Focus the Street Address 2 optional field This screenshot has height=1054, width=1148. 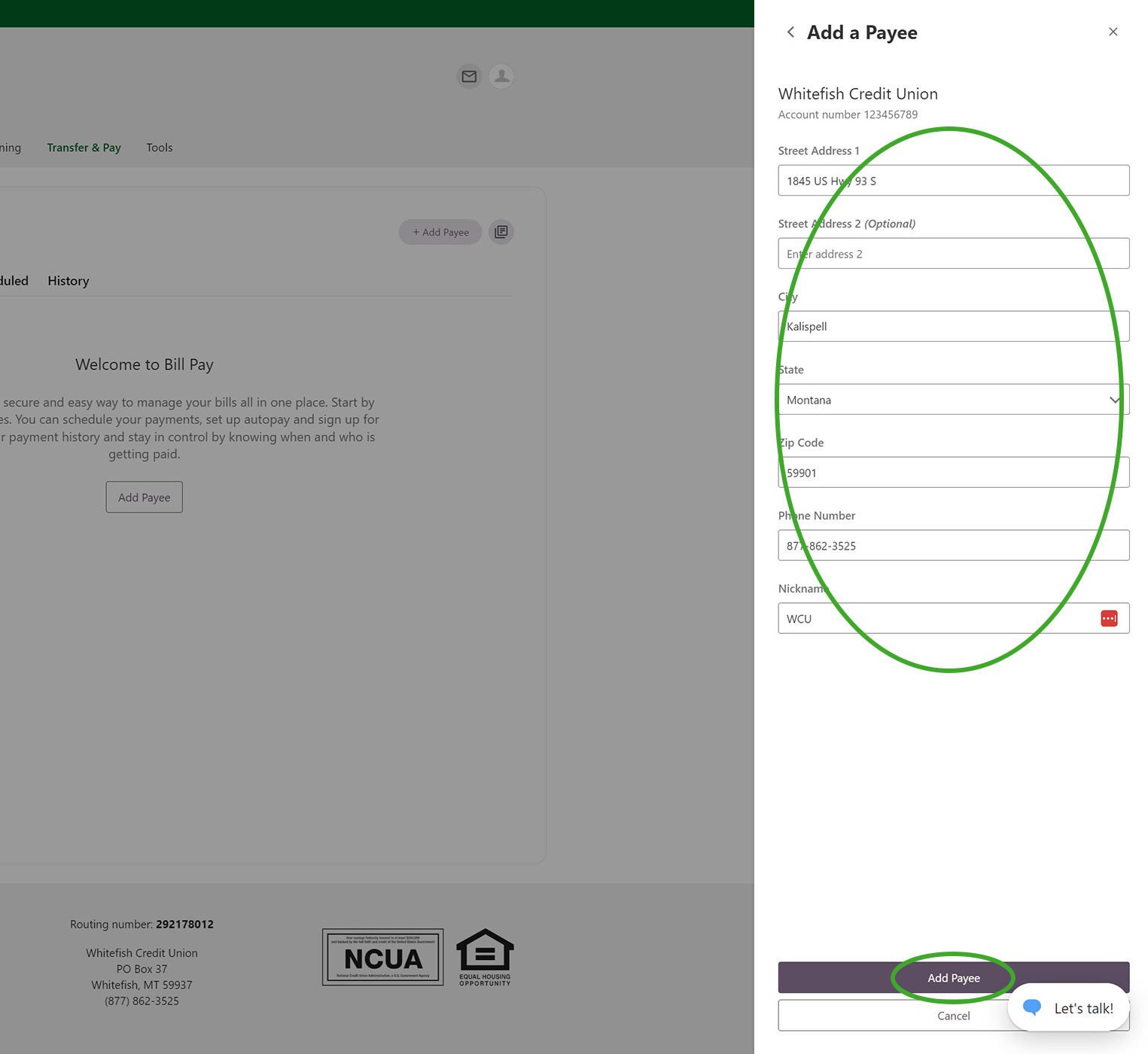954,254
